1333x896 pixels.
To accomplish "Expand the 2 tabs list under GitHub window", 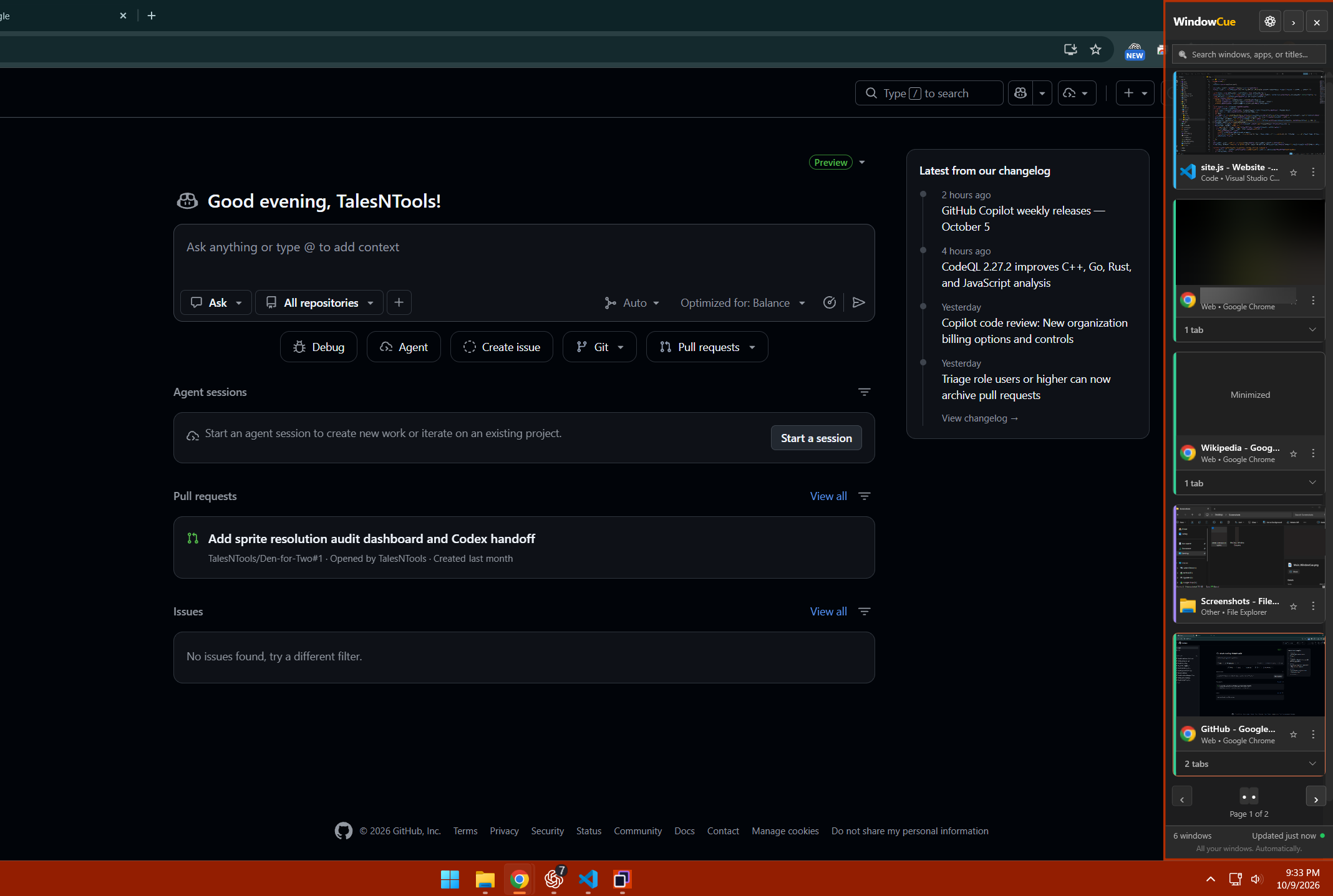I will (x=1249, y=764).
